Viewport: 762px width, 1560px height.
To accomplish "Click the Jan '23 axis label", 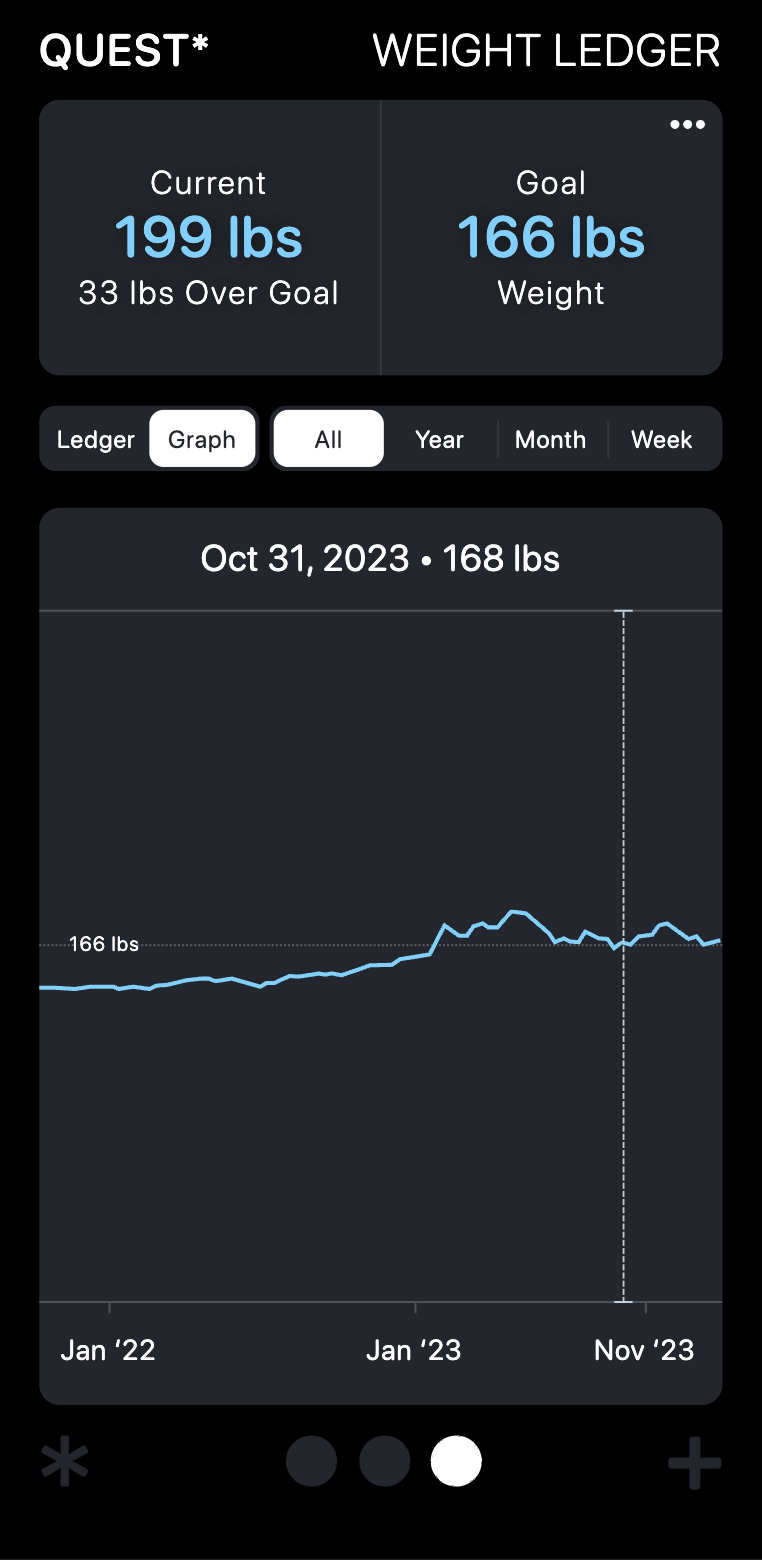I will tap(414, 1350).
